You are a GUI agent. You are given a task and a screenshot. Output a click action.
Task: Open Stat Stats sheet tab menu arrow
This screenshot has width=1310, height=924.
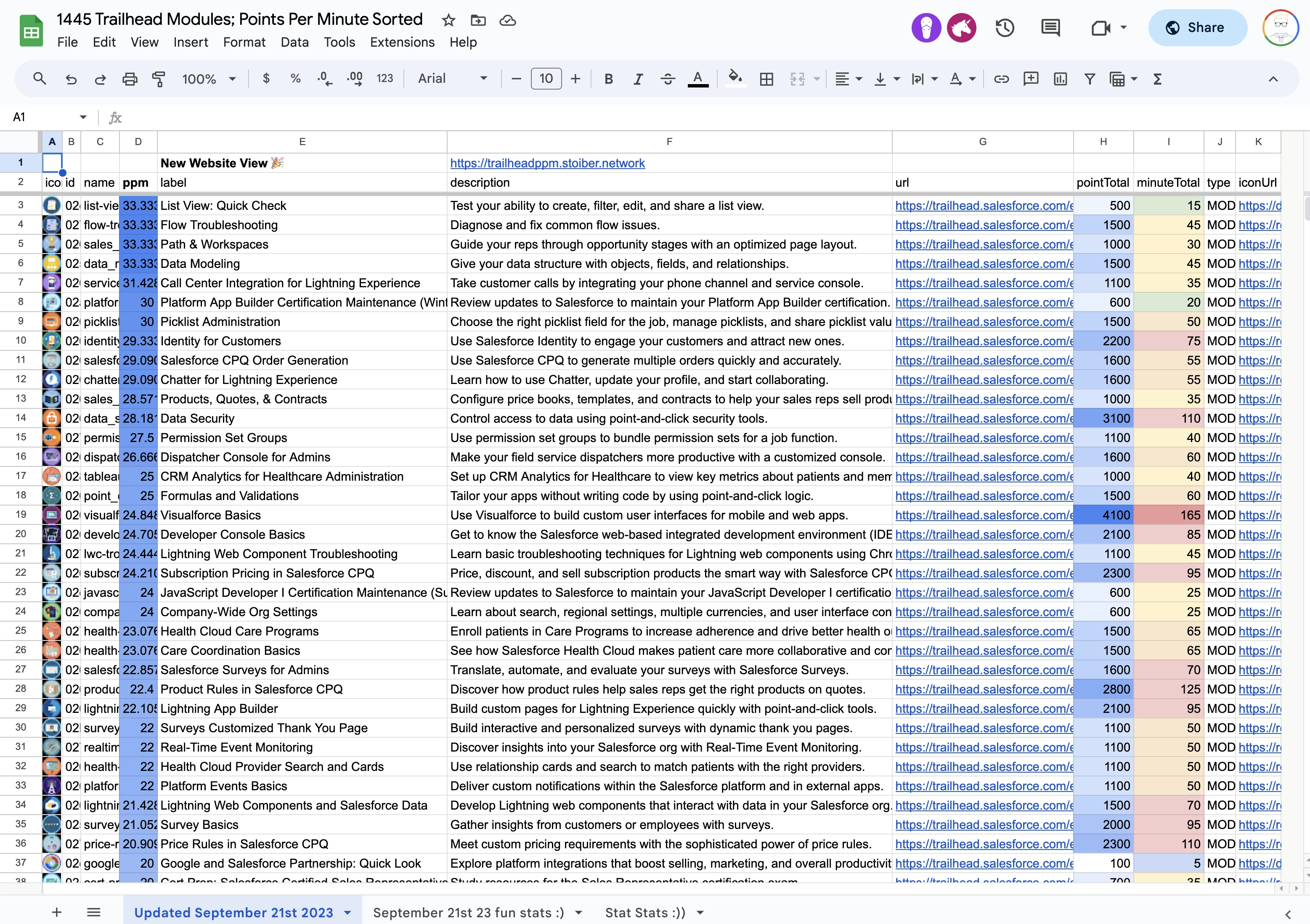click(x=700, y=913)
